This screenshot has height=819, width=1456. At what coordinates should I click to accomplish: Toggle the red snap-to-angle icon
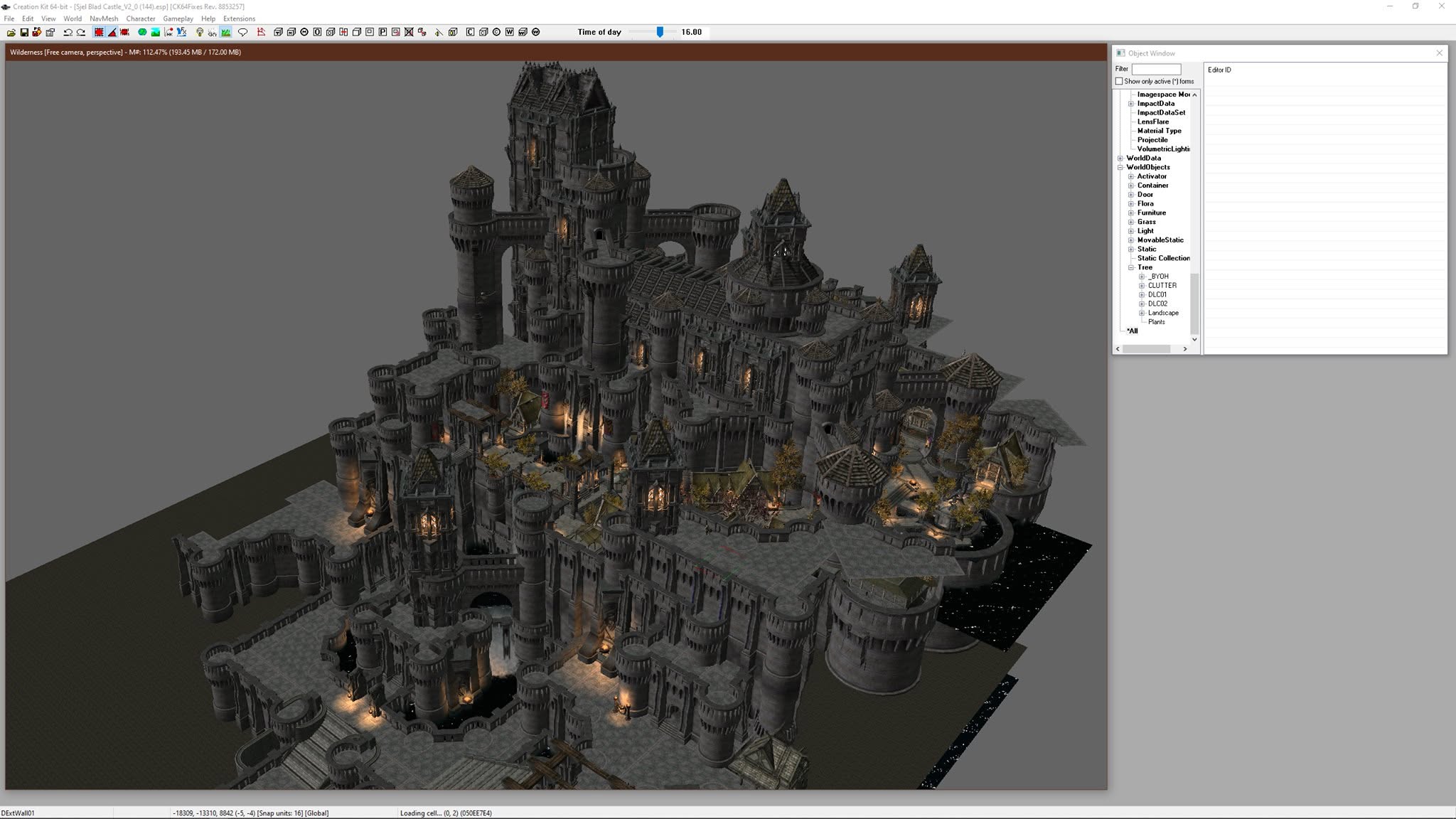[112, 32]
